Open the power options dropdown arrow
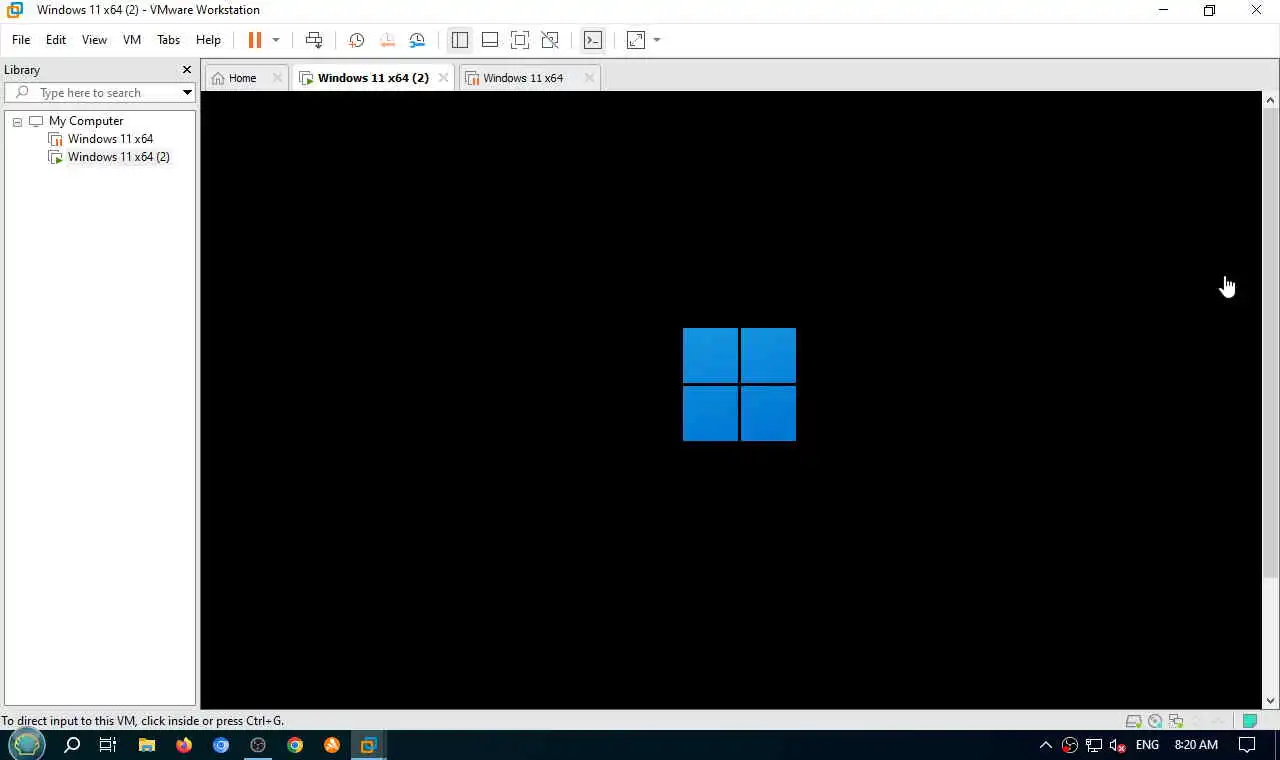The height and width of the screenshot is (760, 1280). pos(276,40)
